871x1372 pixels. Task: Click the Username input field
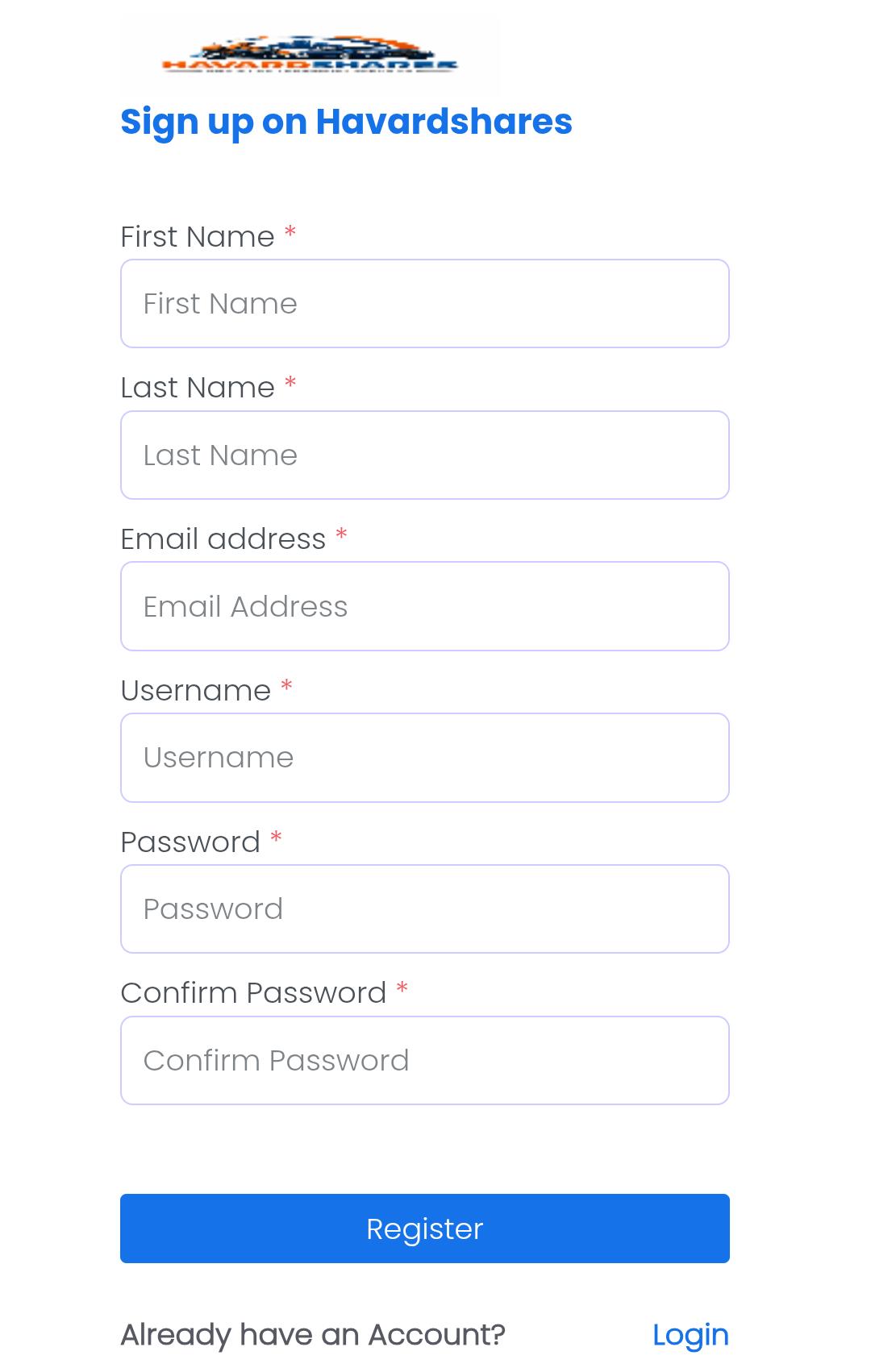click(424, 757)
